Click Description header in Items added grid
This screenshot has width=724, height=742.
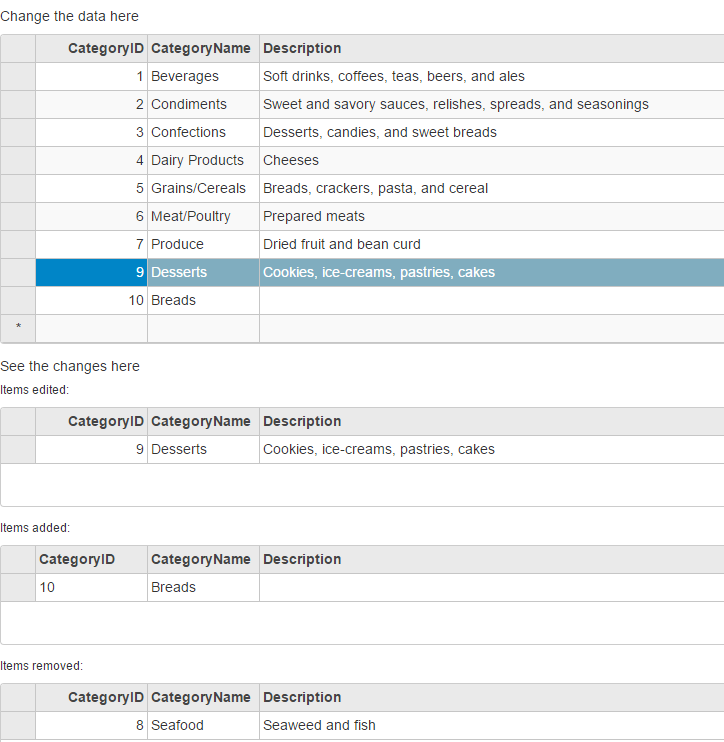(490, 559)
